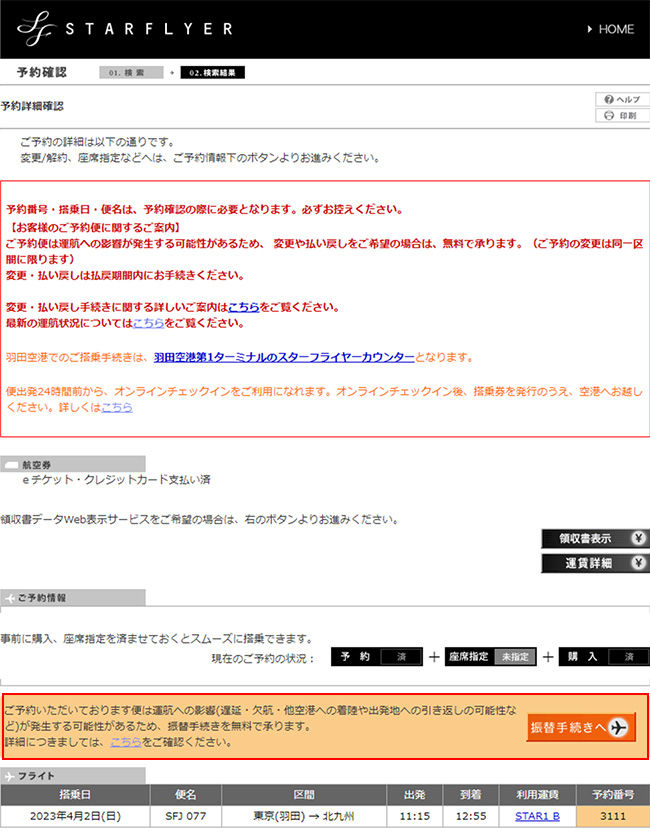Open こちら link in the orange notice
This screenshot has width=650, height=833.
point(125,742)
